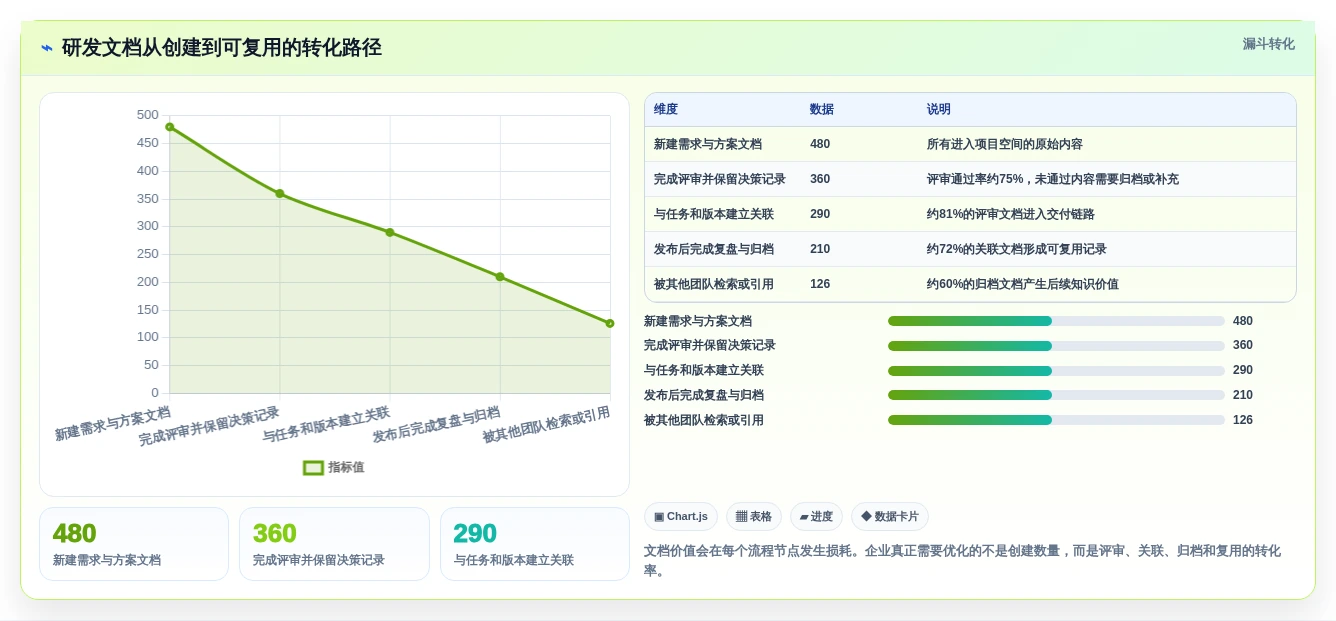This screenshot has height=621, width=1336.
Task: Click the lightning icon beside the title
Action: point(47,48)
